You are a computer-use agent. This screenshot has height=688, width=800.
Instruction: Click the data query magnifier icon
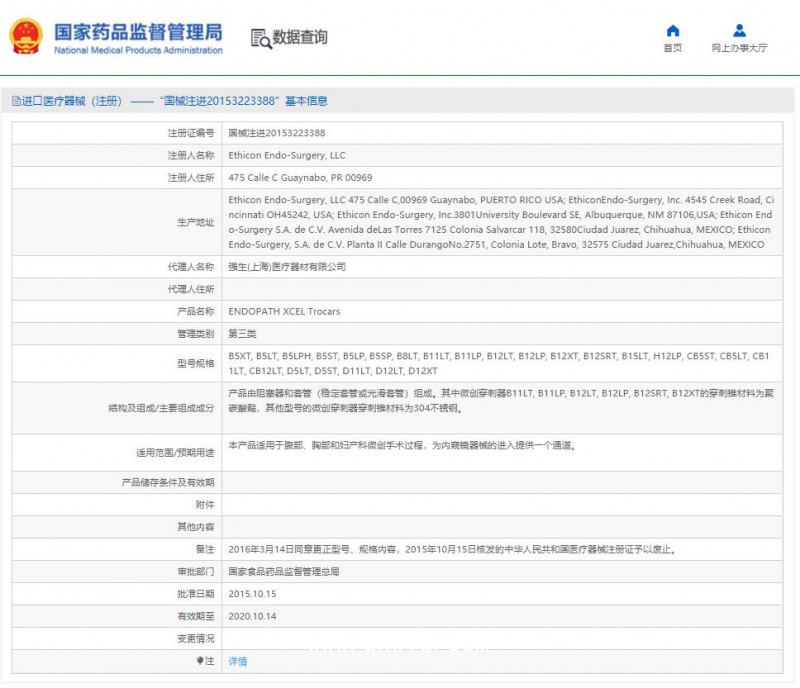260,39
